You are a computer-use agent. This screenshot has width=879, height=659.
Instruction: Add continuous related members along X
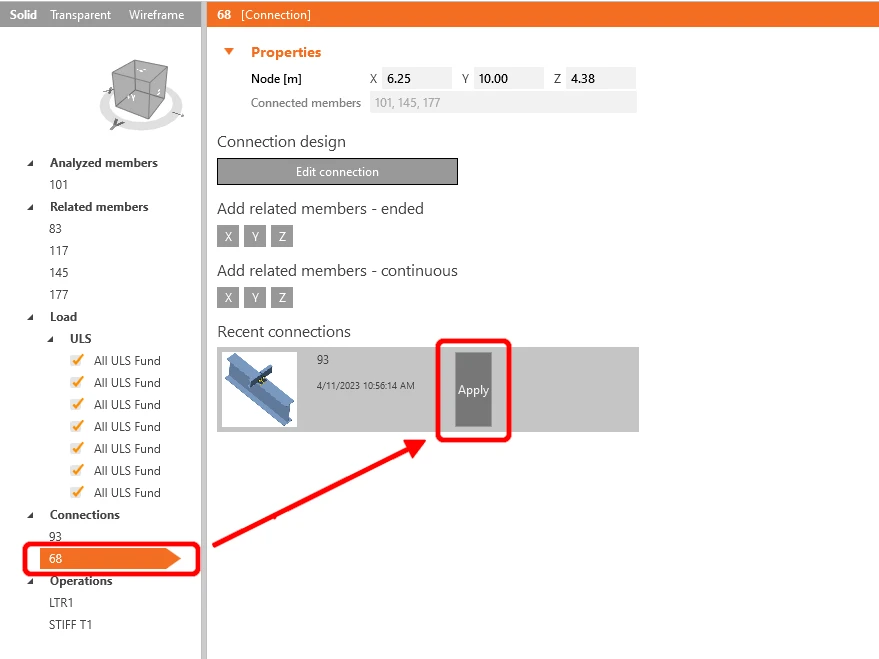(228, 298)
